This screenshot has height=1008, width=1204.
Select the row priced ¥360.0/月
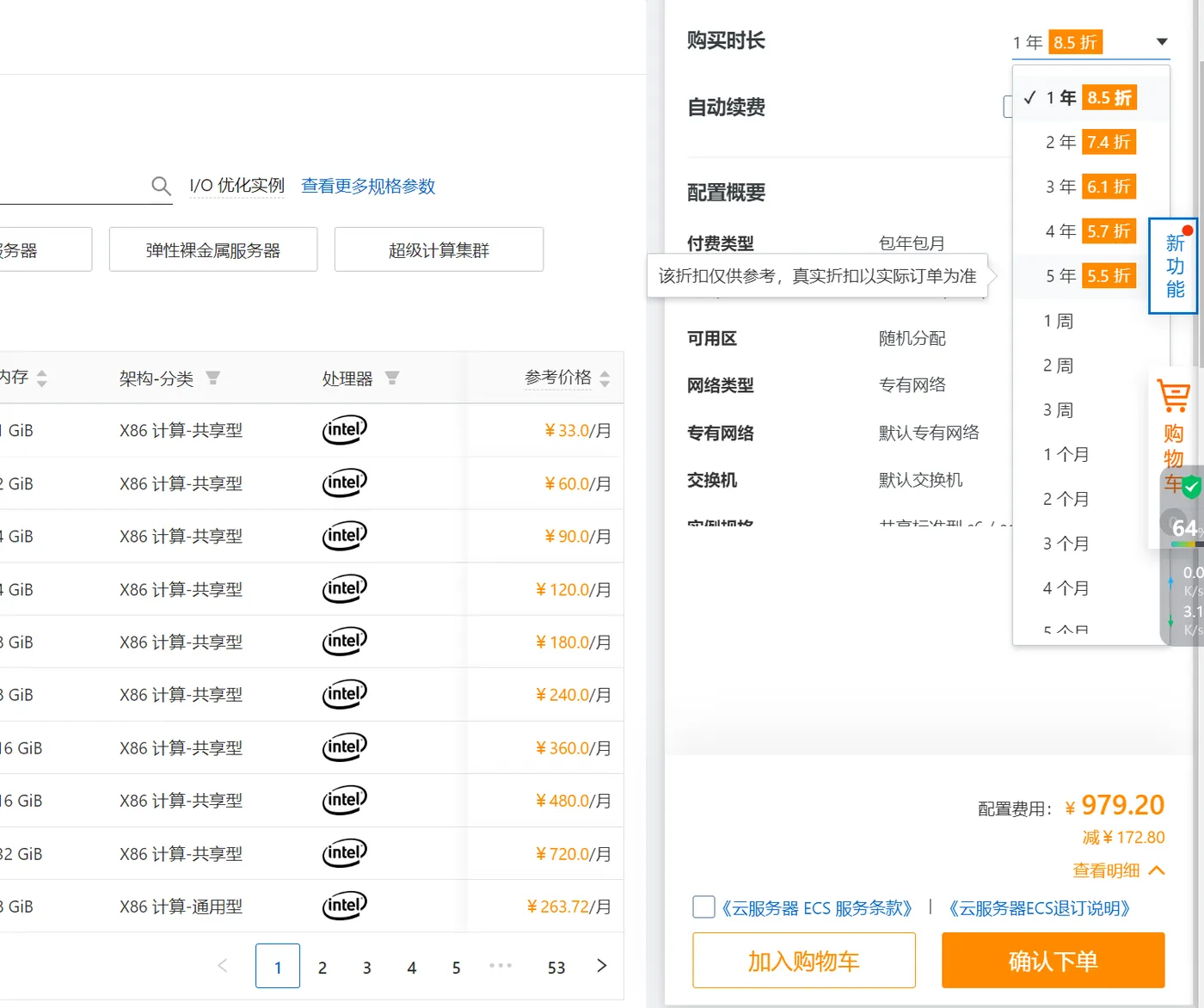[311, 747]
